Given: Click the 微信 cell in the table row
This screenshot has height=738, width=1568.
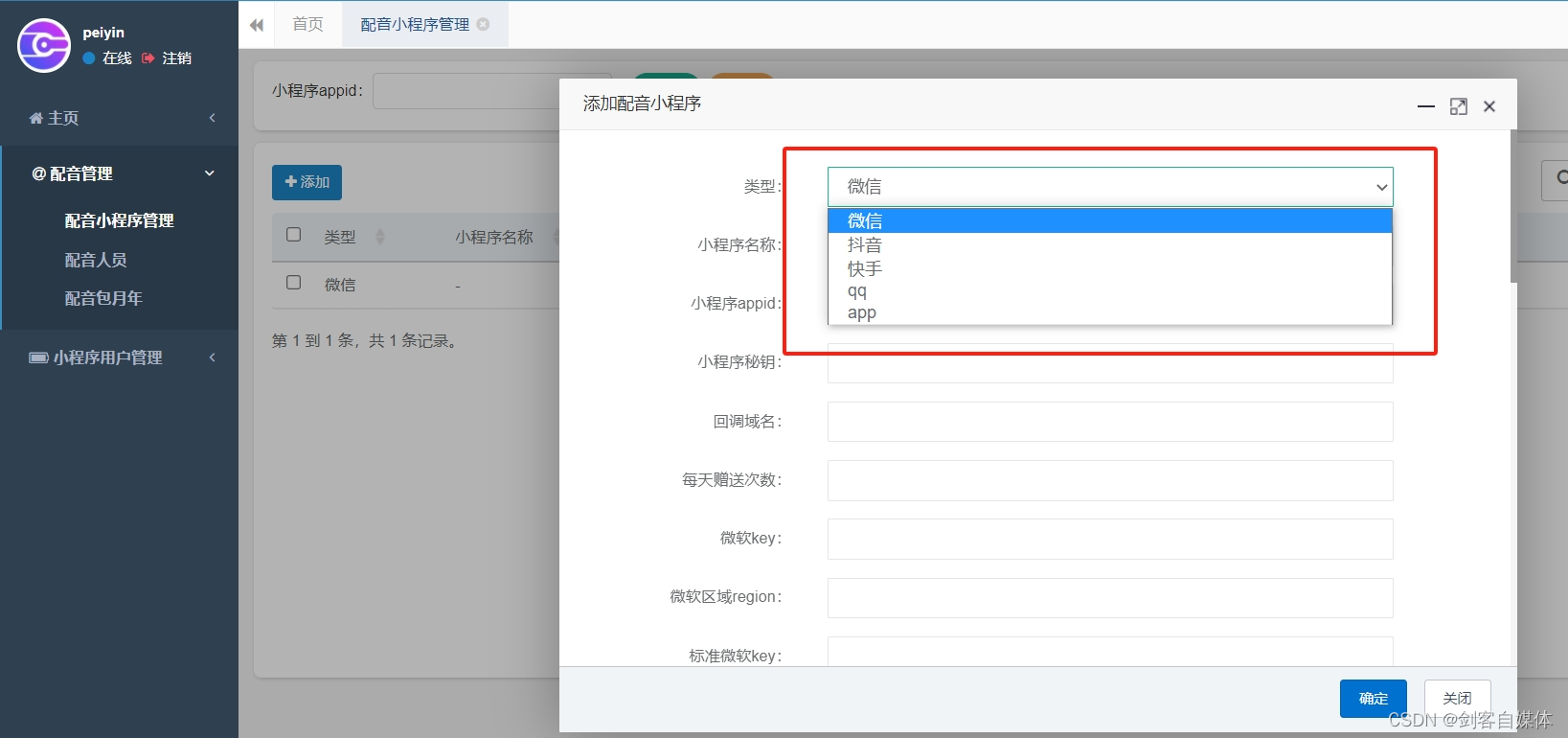Looking at the screenshot, I should (x=340, y=285).
